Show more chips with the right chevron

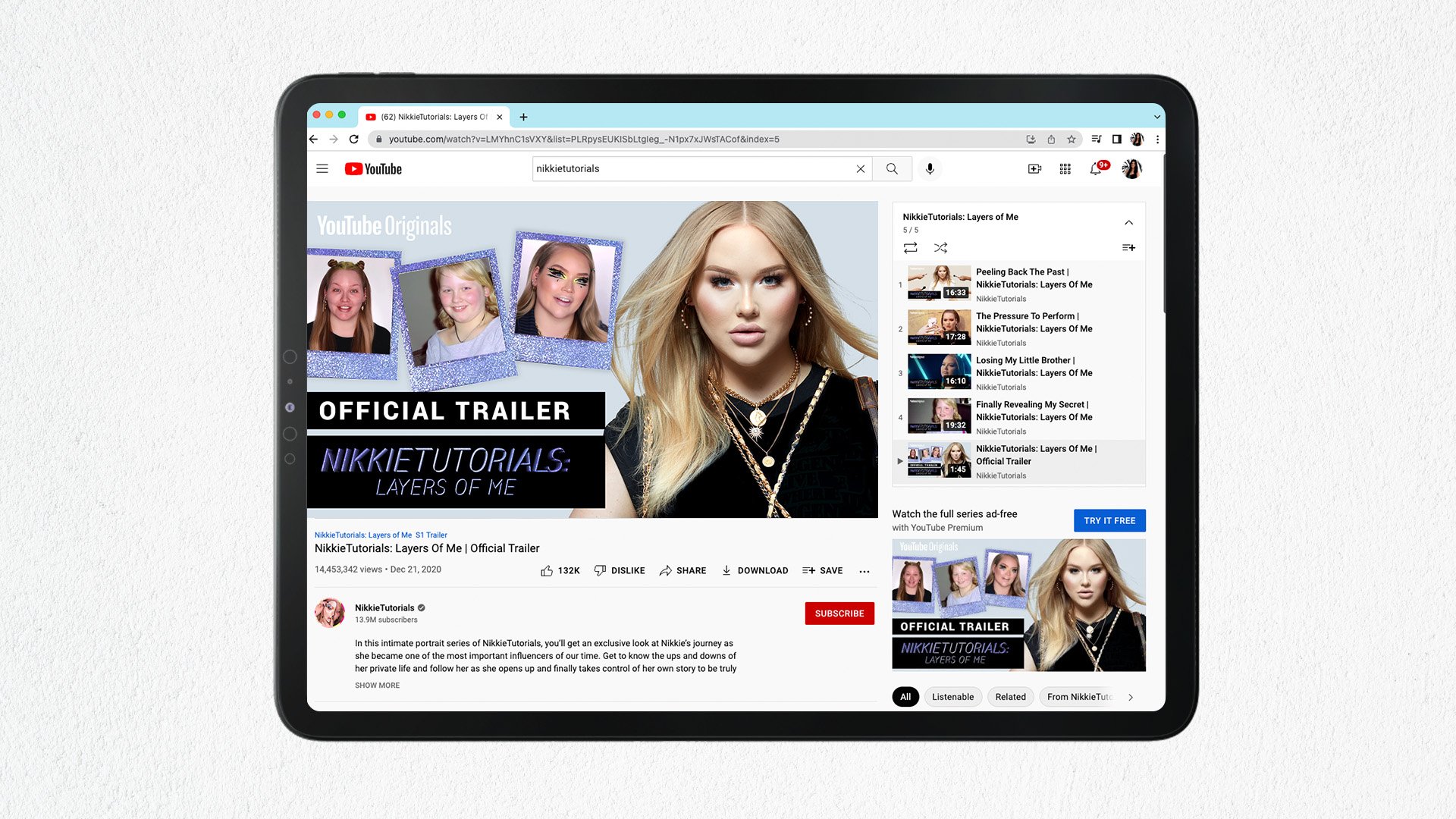click(1131, 697)
